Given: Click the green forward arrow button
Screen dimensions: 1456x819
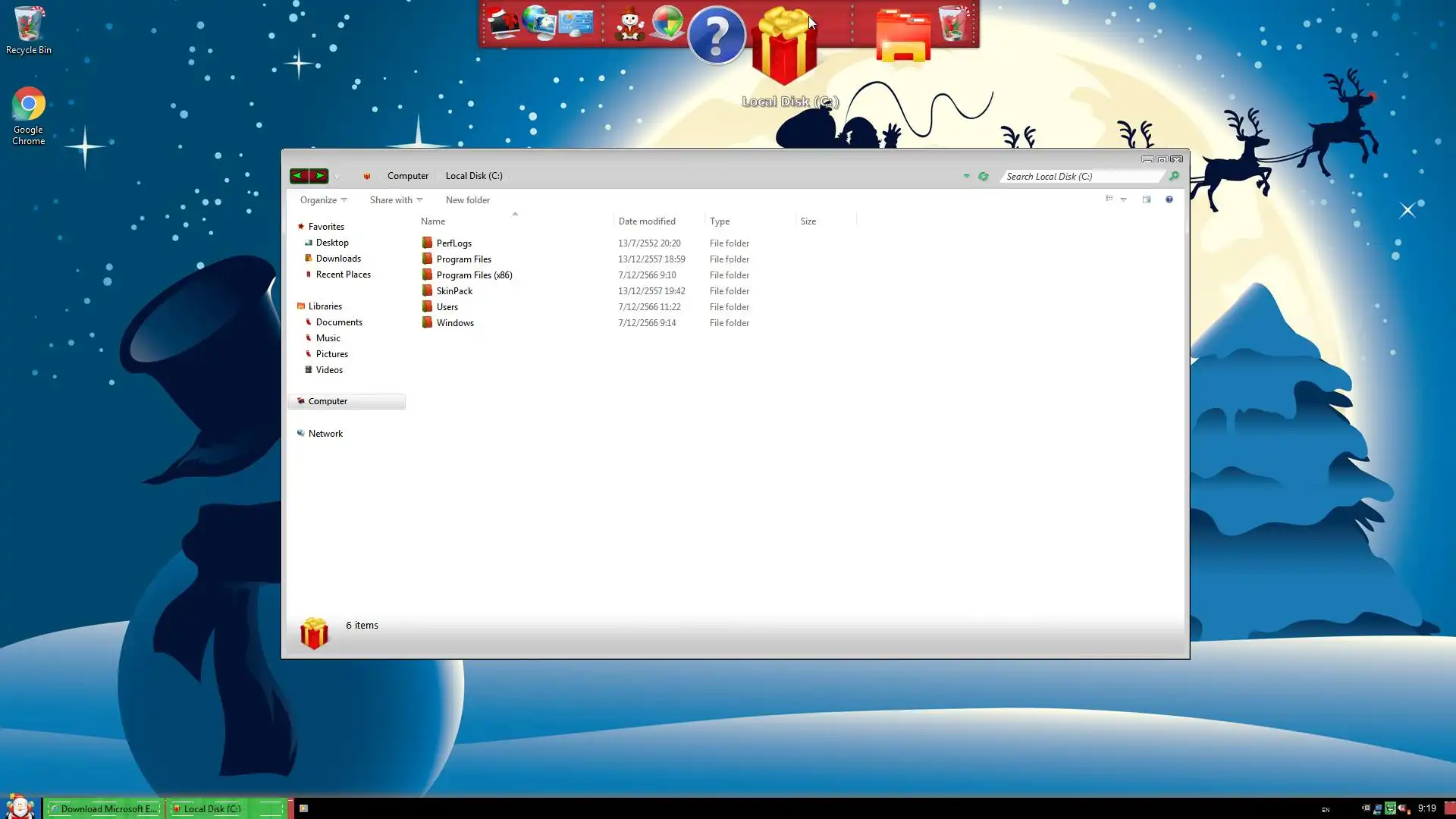Looking at the screenshot, I should click(x=319, y=176).
